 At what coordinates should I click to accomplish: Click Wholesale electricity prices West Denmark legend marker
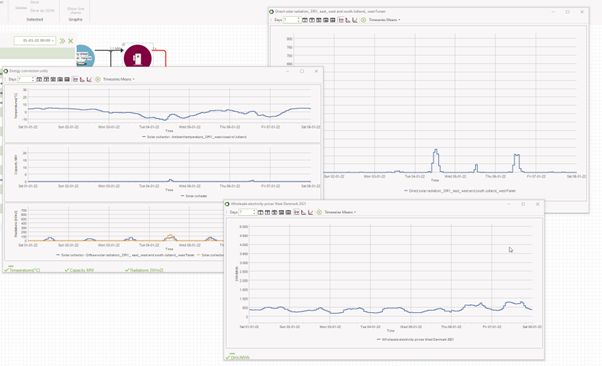(379, 340)
